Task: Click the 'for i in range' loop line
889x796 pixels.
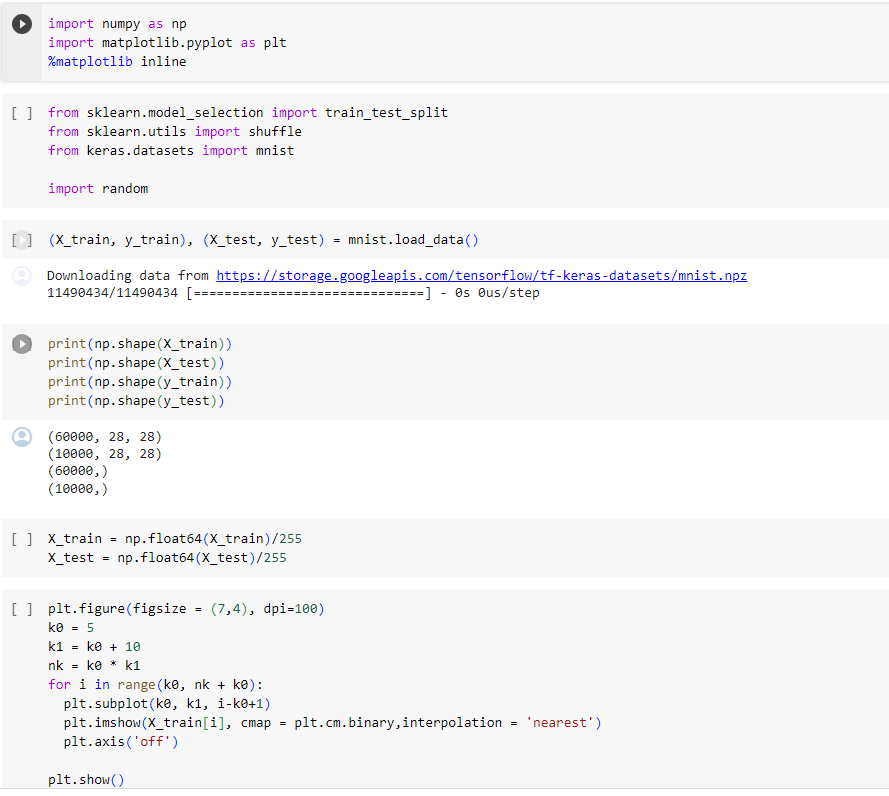Action: click(x=156, y=684)
